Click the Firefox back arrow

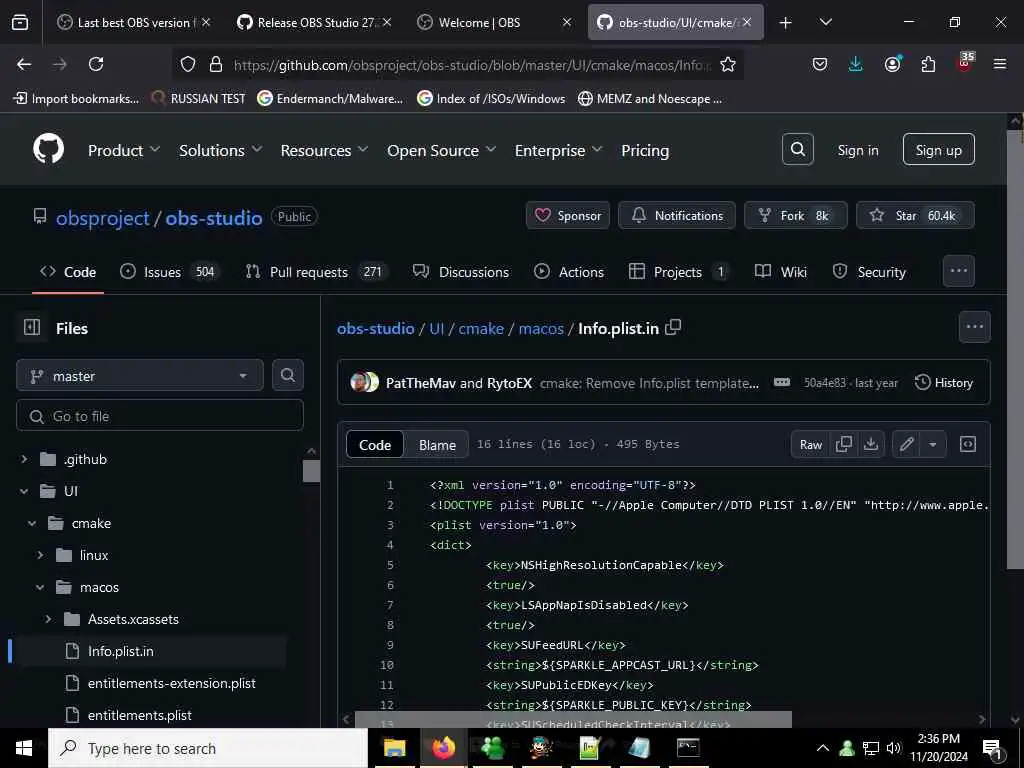24,64
